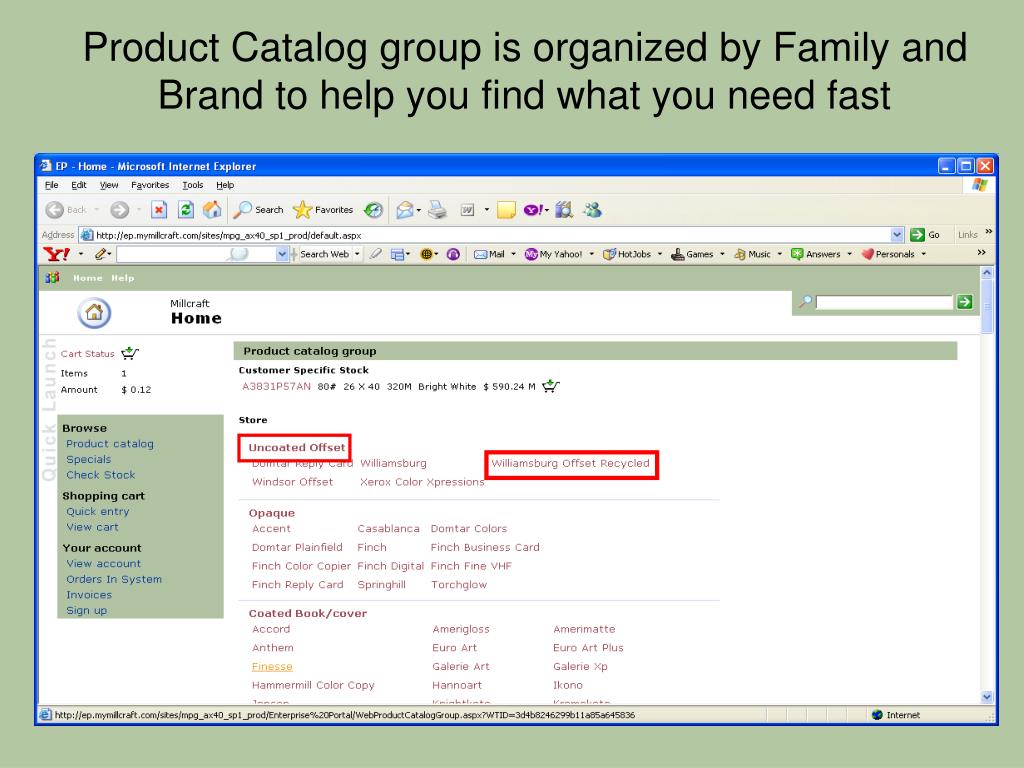Image resolution: width=1024 pixels, height=768 pixels.
Task: Expand the address bar dropdown
Action: 897,234
